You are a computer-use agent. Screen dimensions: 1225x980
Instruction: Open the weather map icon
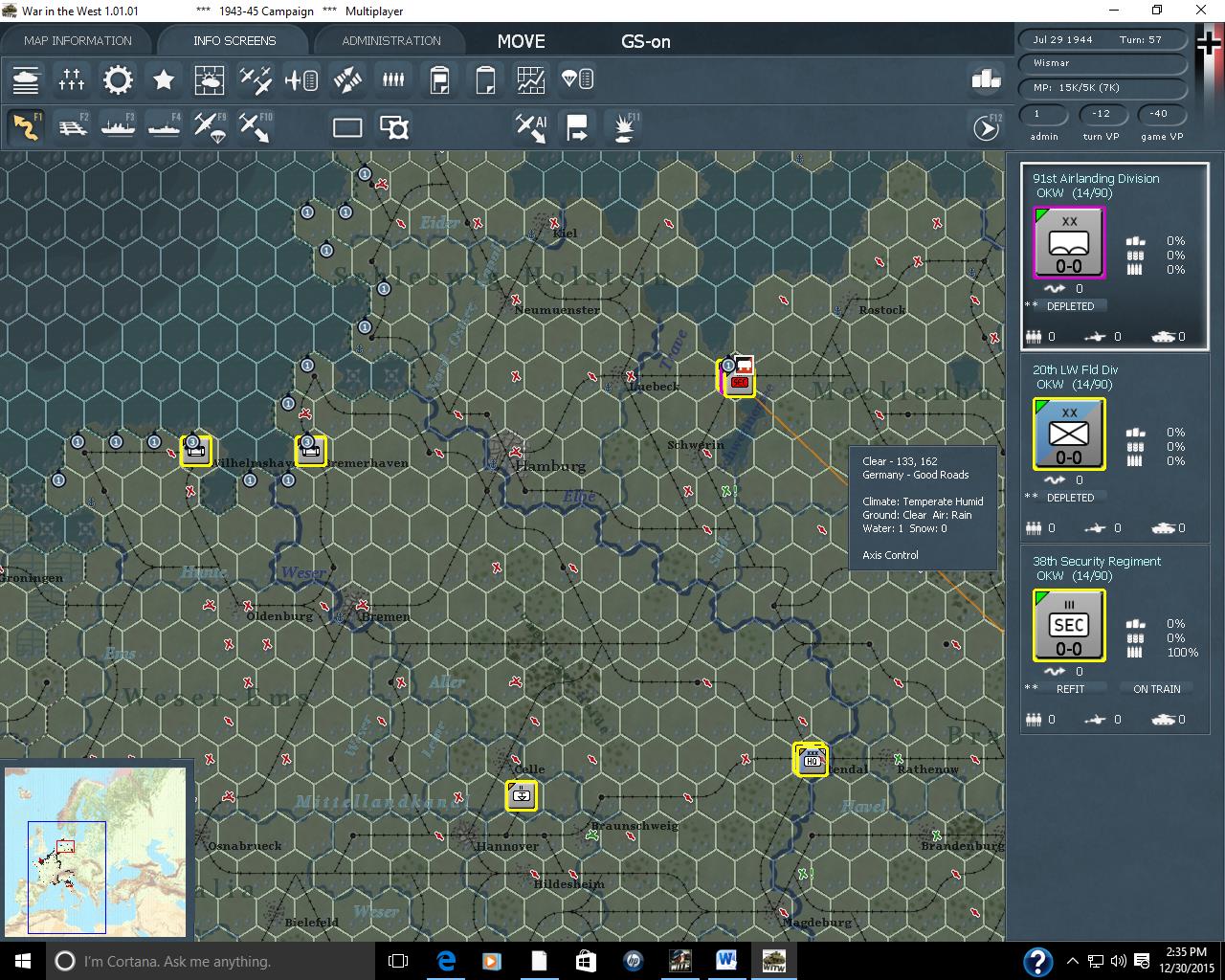(x=210, y=79)
